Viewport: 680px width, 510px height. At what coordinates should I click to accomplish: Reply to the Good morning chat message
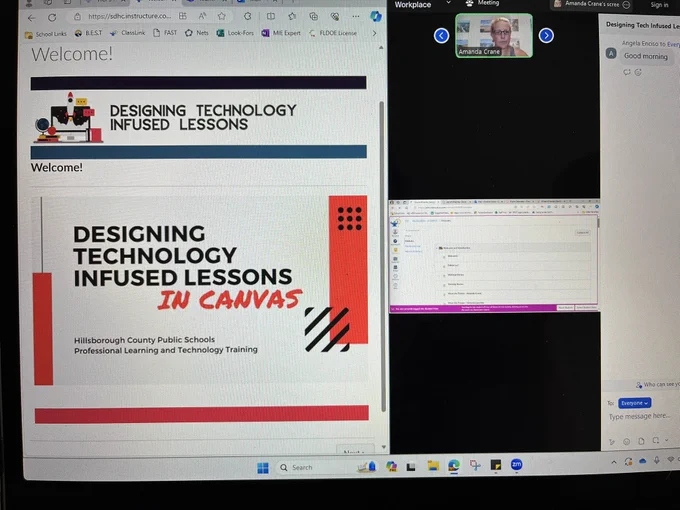pos(627,72)
